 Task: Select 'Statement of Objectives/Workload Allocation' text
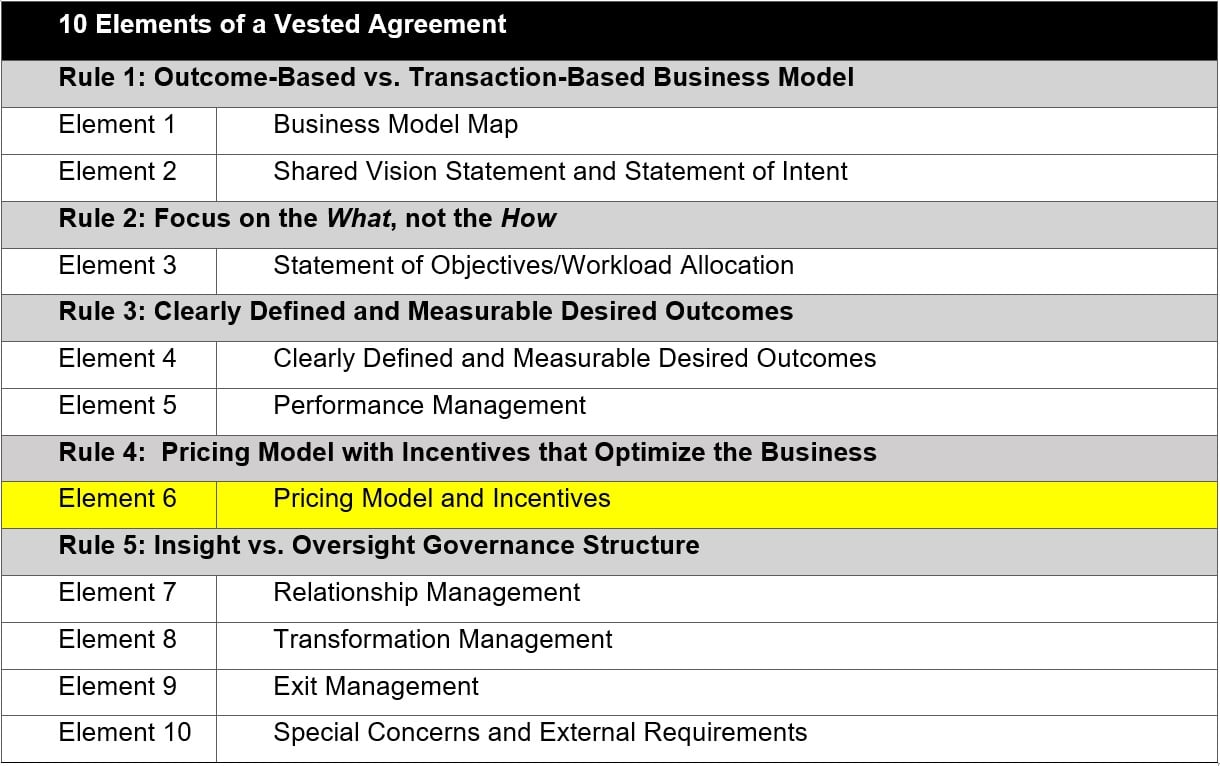pos(533,266)
